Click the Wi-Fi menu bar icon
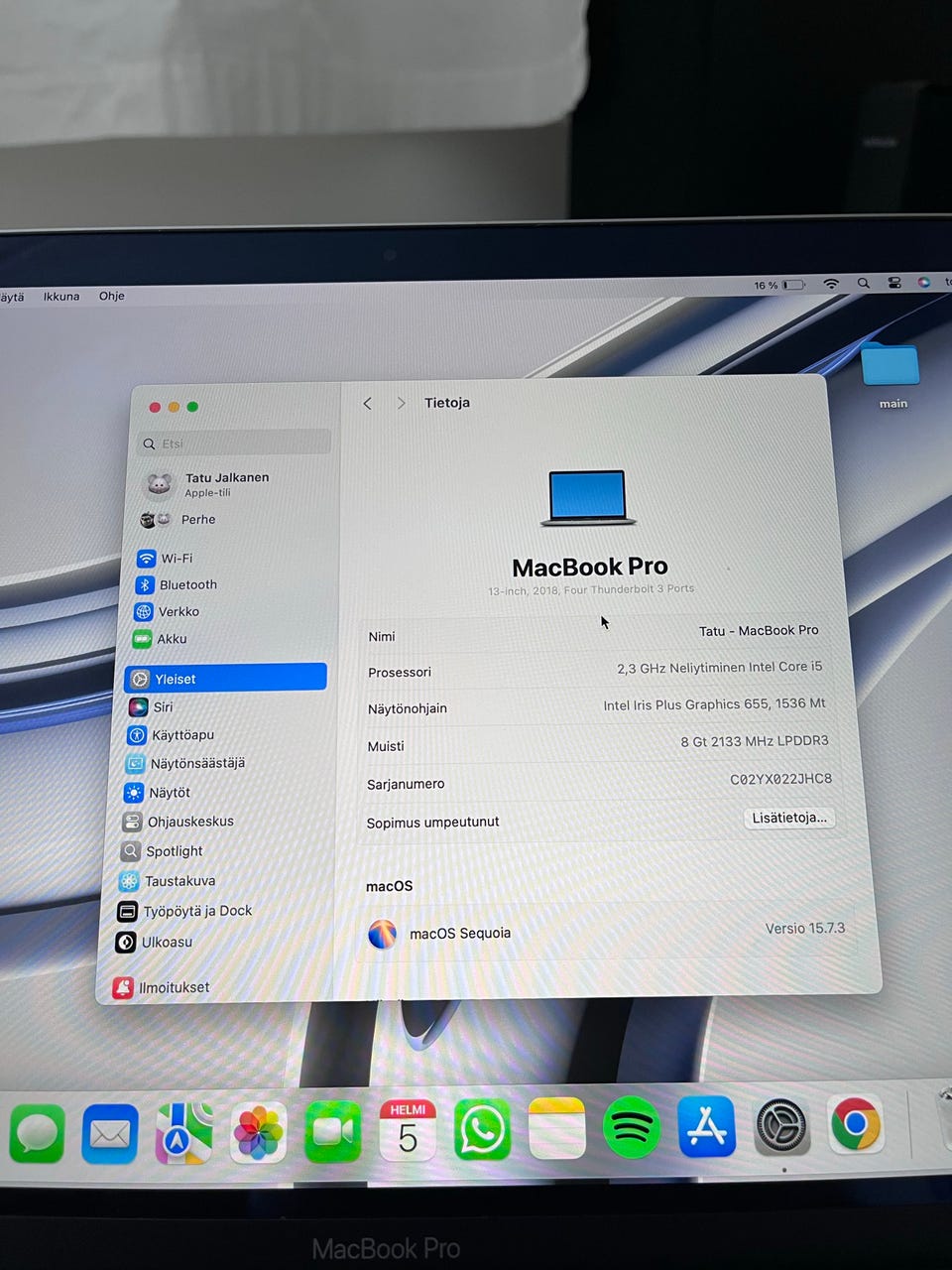The height and width of the screenshot is (1270, 952). (x=831, y=284)
